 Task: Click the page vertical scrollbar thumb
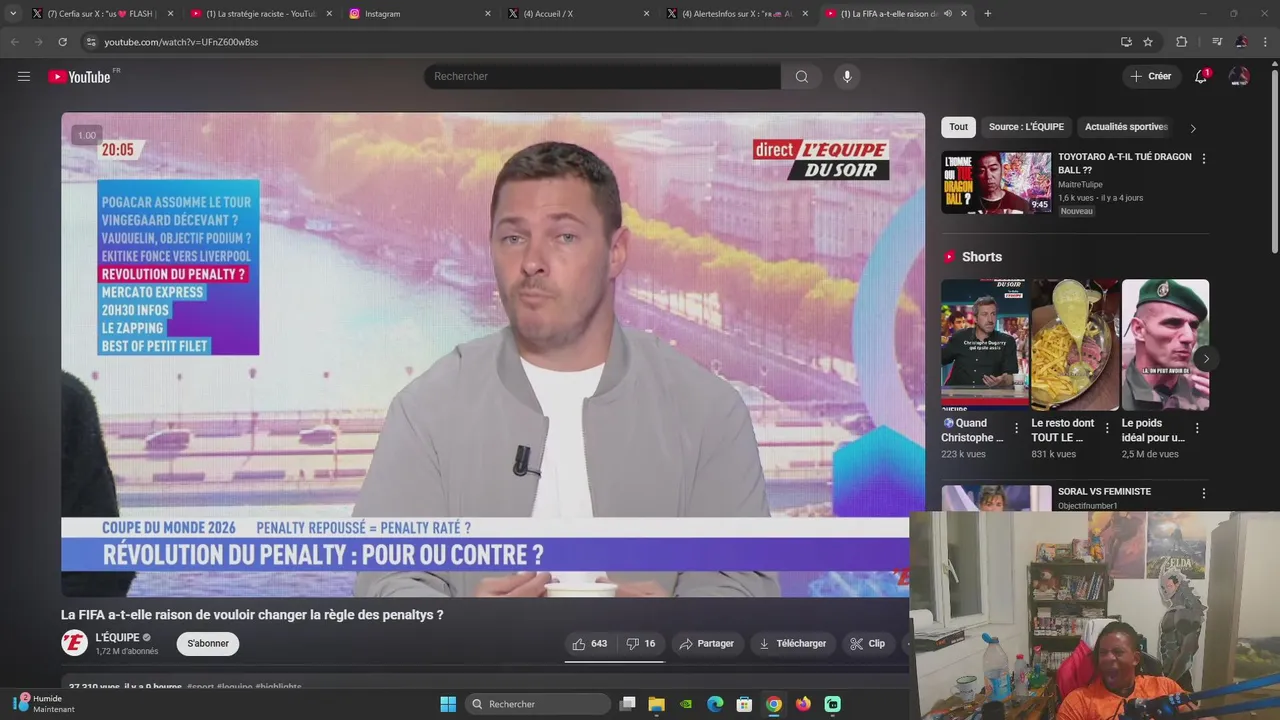[1274, 160]
